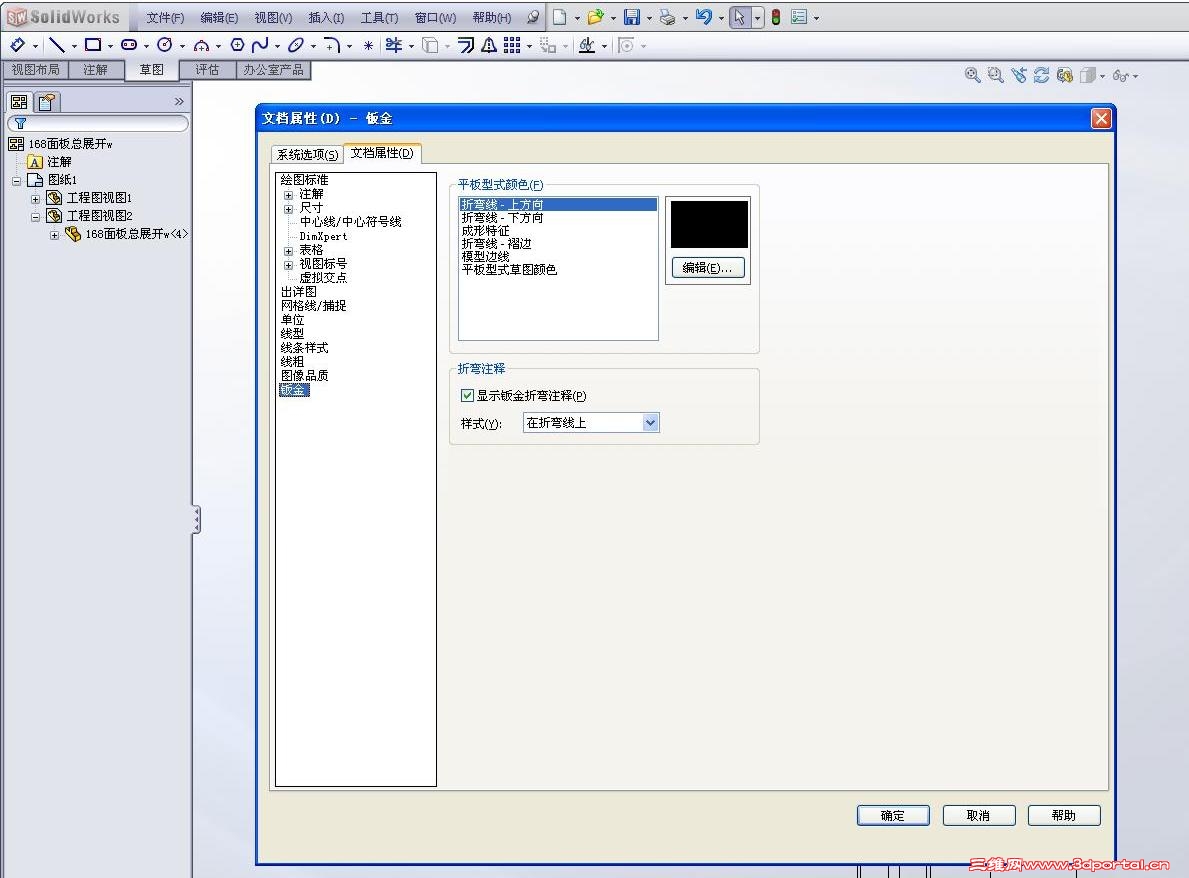This screenshot has width=1189, height=878.
Task: Expand 168面板总展开w<4> in the feature tree
Action: point(54,235)
